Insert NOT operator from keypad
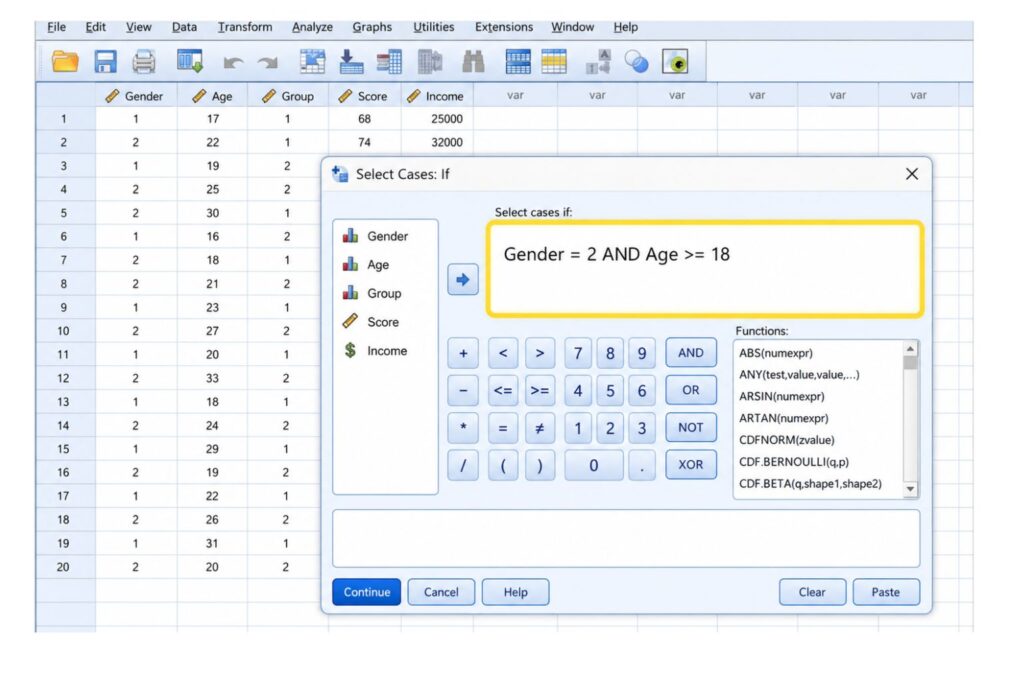 691,427
